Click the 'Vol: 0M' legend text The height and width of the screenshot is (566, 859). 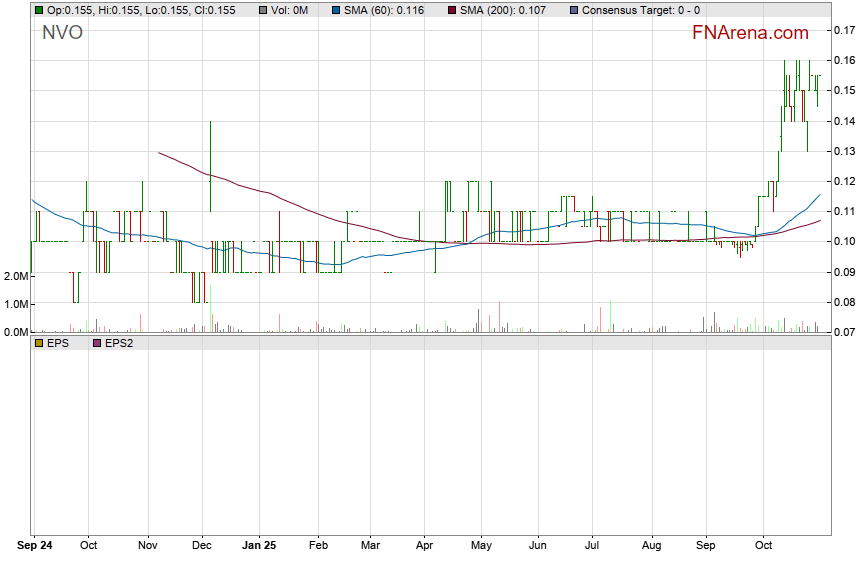(291, 10)
